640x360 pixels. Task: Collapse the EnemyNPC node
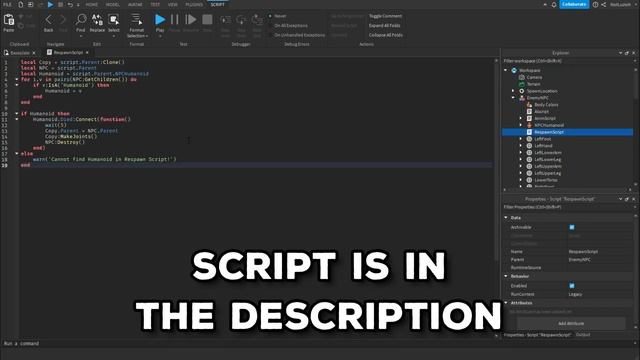coord(513,98)
